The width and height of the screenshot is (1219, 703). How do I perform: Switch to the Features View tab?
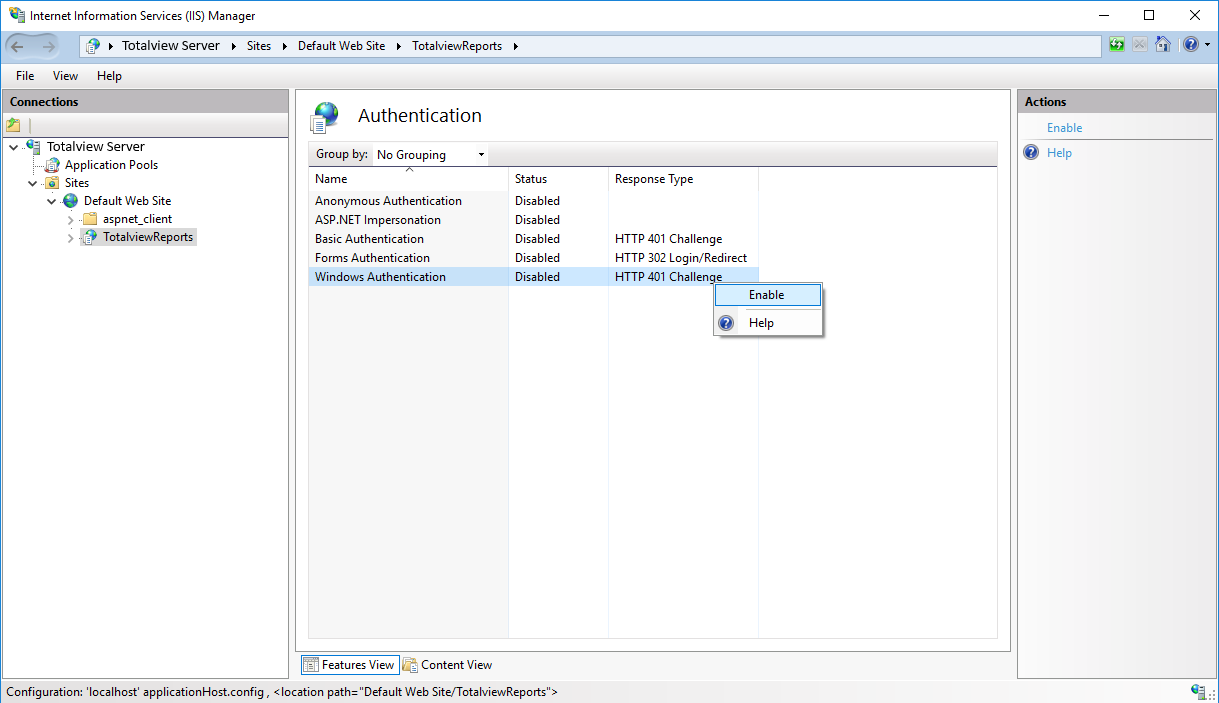[x=349, y=665]
